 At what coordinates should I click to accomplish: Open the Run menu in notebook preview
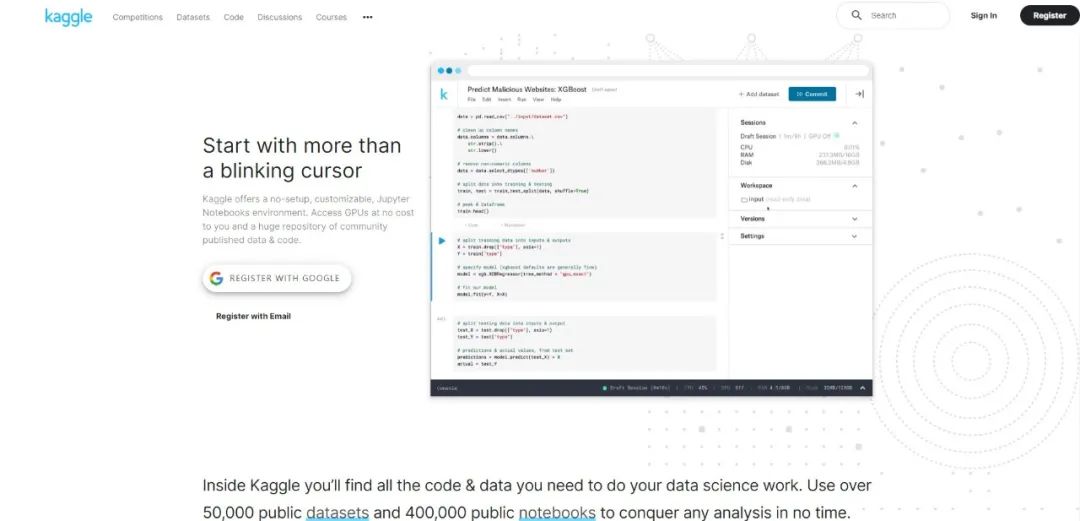coord(522,100)
